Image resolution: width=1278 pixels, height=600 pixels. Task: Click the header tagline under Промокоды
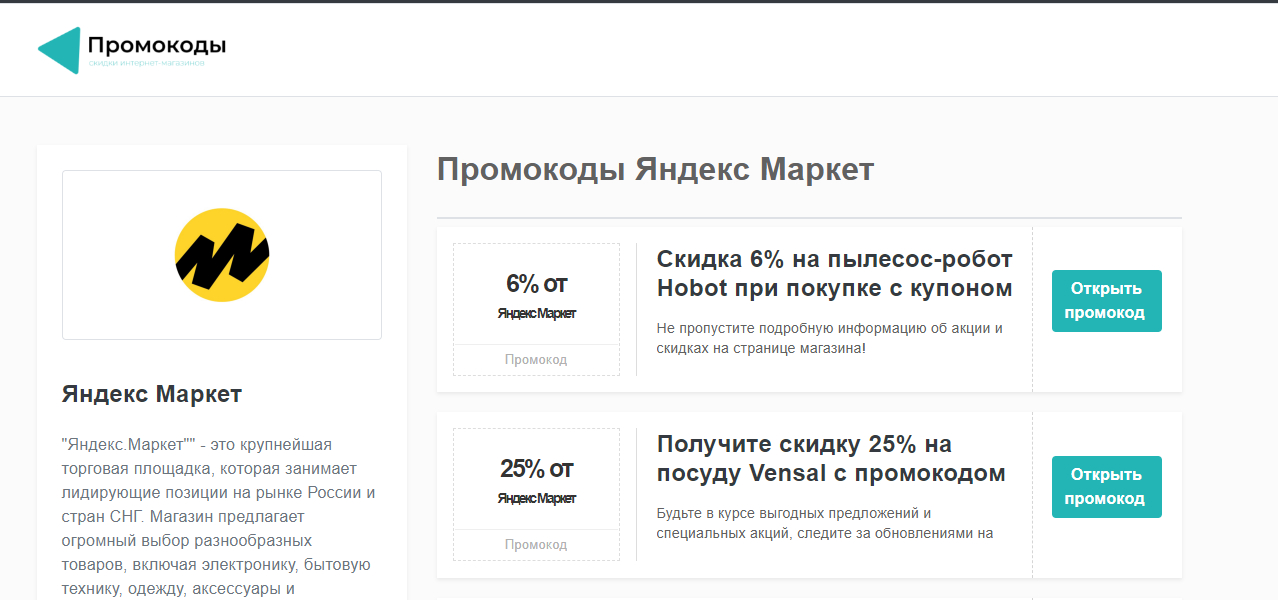pos(146,63)
